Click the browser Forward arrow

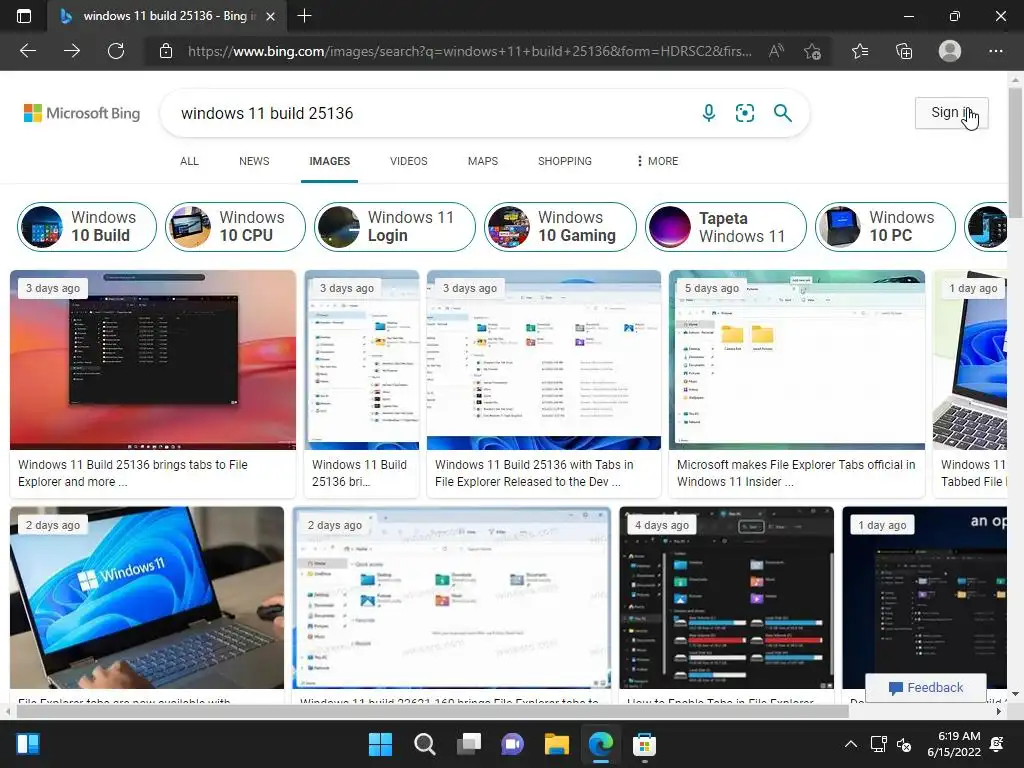click(72, 51)
